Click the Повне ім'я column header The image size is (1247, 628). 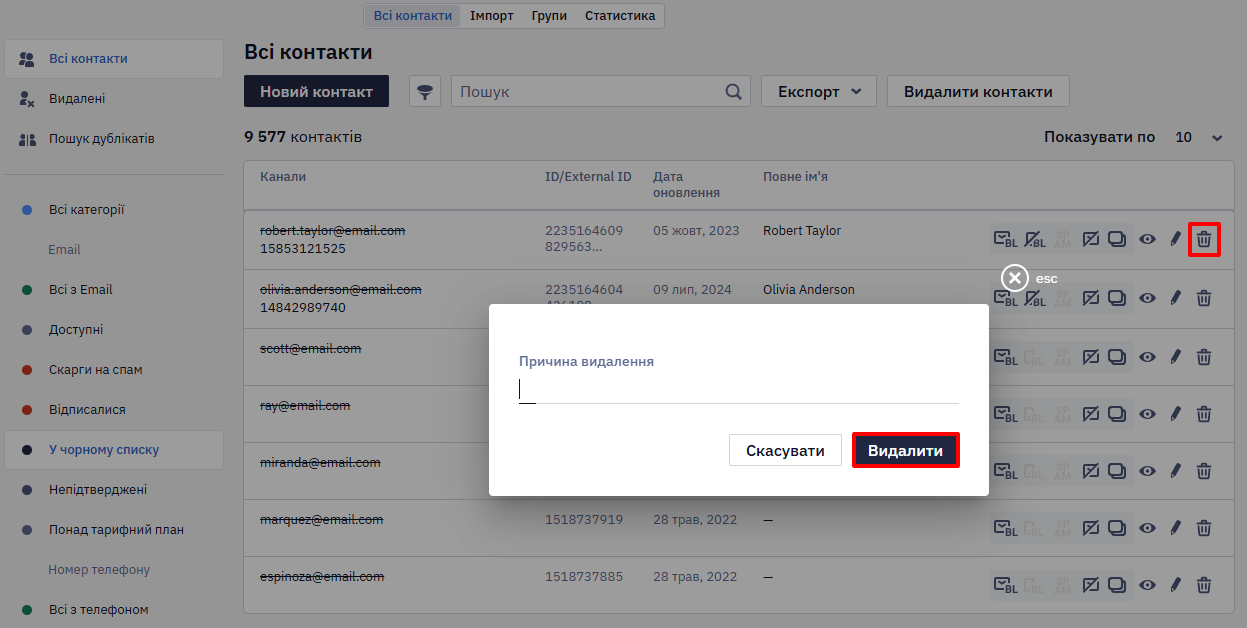click(795, 177)
